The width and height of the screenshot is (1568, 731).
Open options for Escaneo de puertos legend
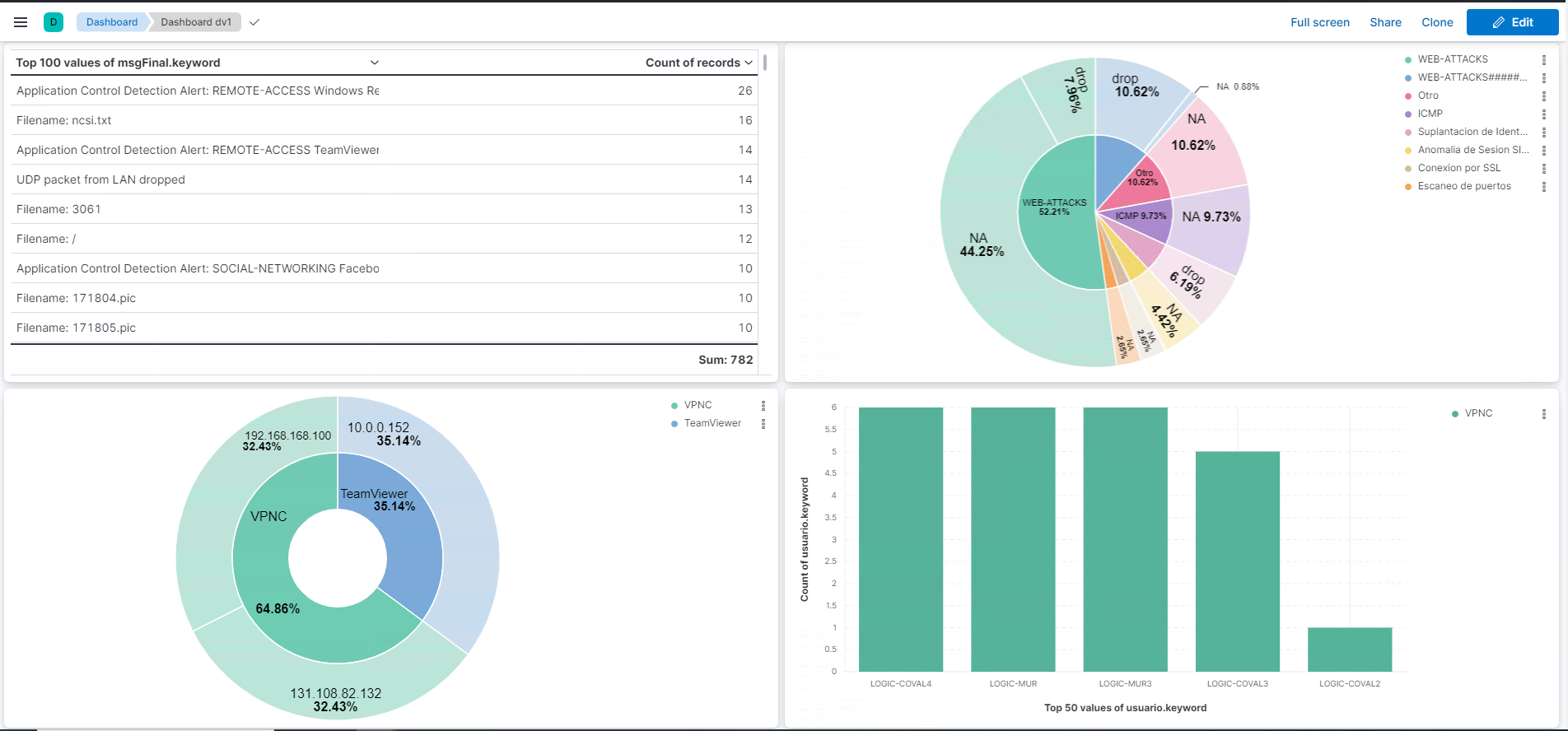point(1544,187)
